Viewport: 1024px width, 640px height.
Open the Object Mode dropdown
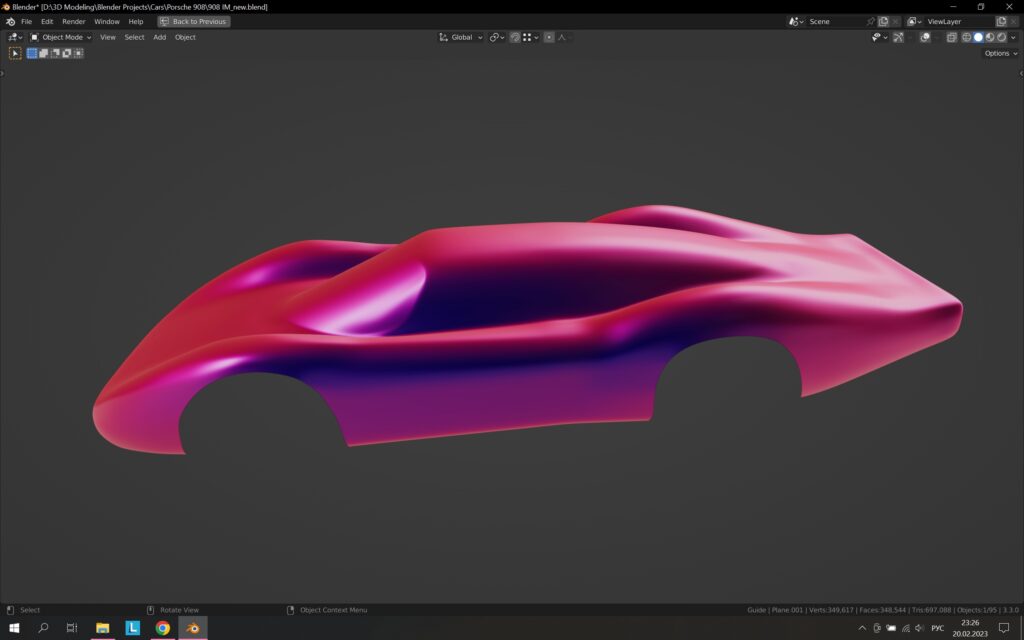click(61, 37)
